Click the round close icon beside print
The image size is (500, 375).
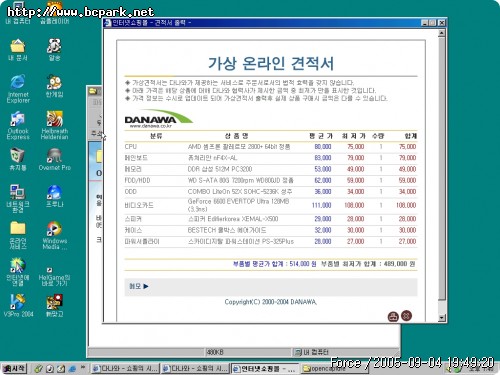point(406,315)
